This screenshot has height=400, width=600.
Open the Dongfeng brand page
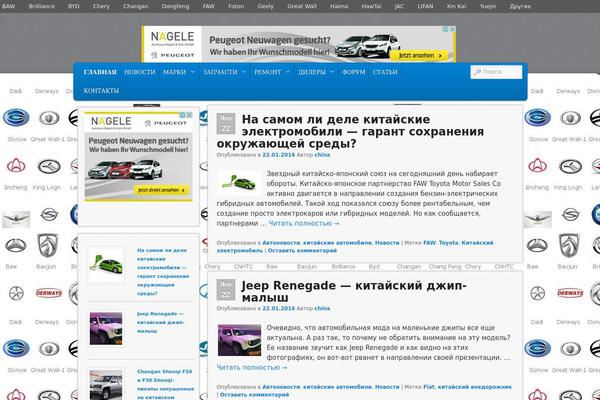coord(175,6)
